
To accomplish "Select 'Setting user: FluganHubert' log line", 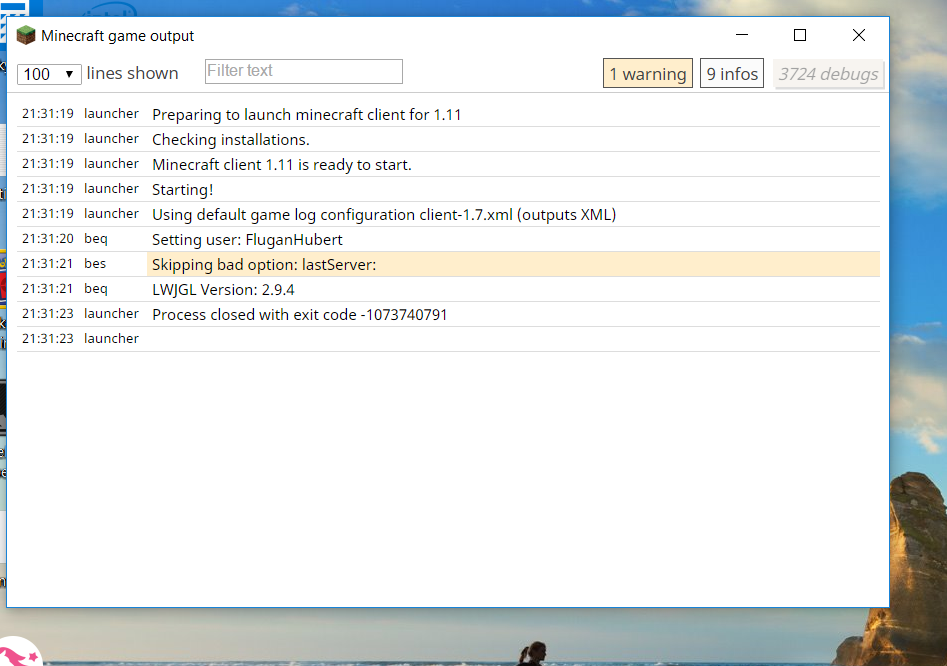I will pyautogui.click(x=448, y=239).
